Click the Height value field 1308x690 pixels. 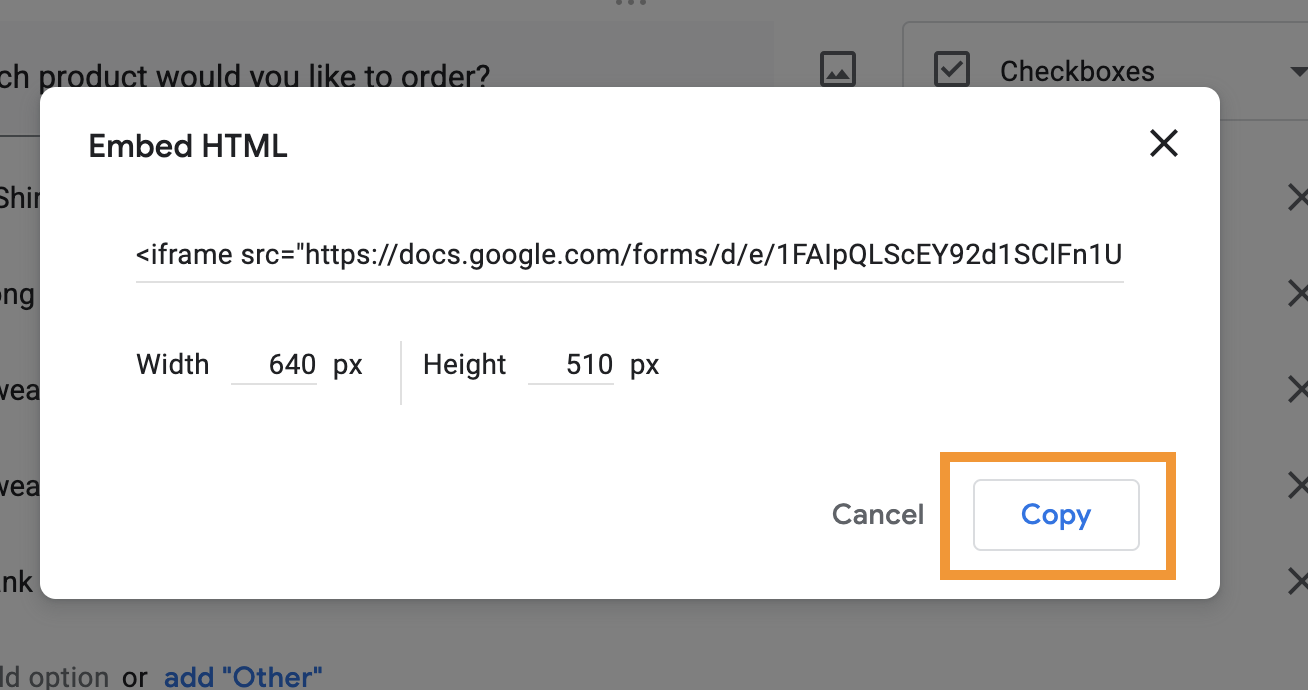click(x=572, y=365)
